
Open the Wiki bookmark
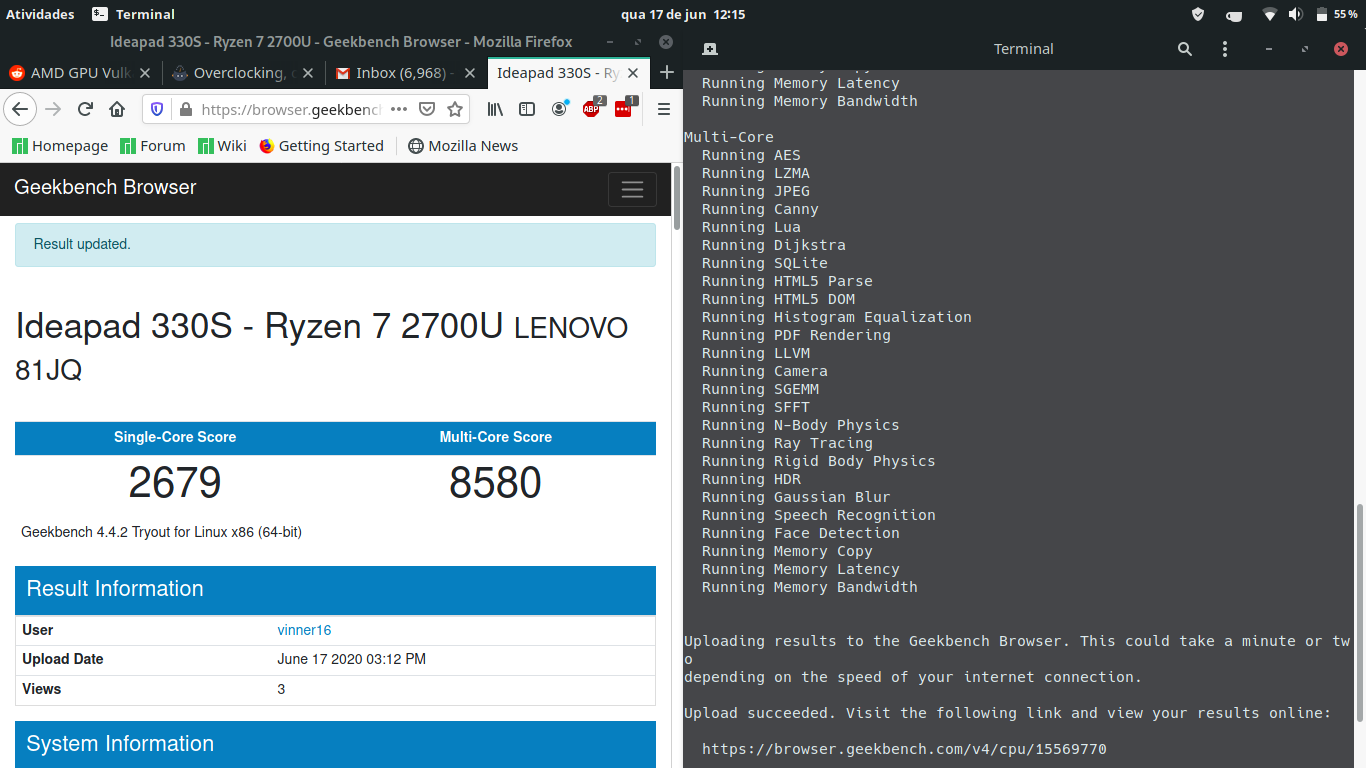(x=222, y=146)
